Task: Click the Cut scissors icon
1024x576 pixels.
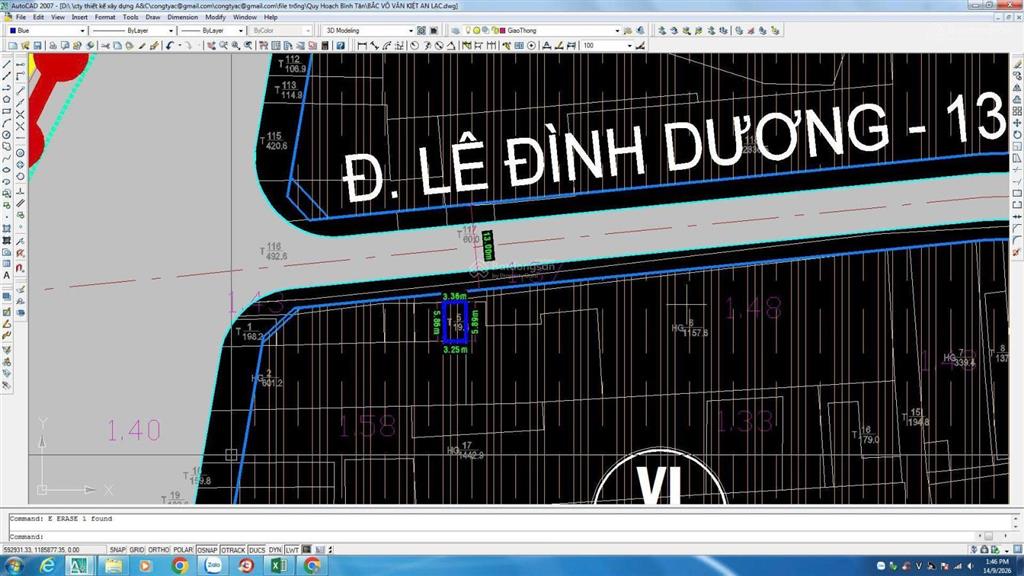Action: 105,46
